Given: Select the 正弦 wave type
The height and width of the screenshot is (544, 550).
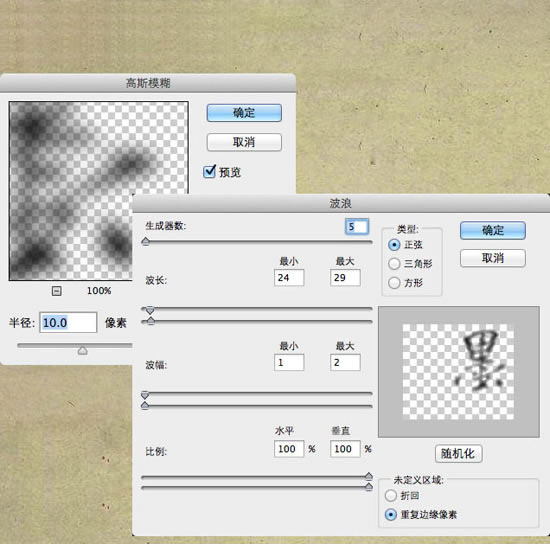Looking at the screenshot, I should (x=394, y=245).
